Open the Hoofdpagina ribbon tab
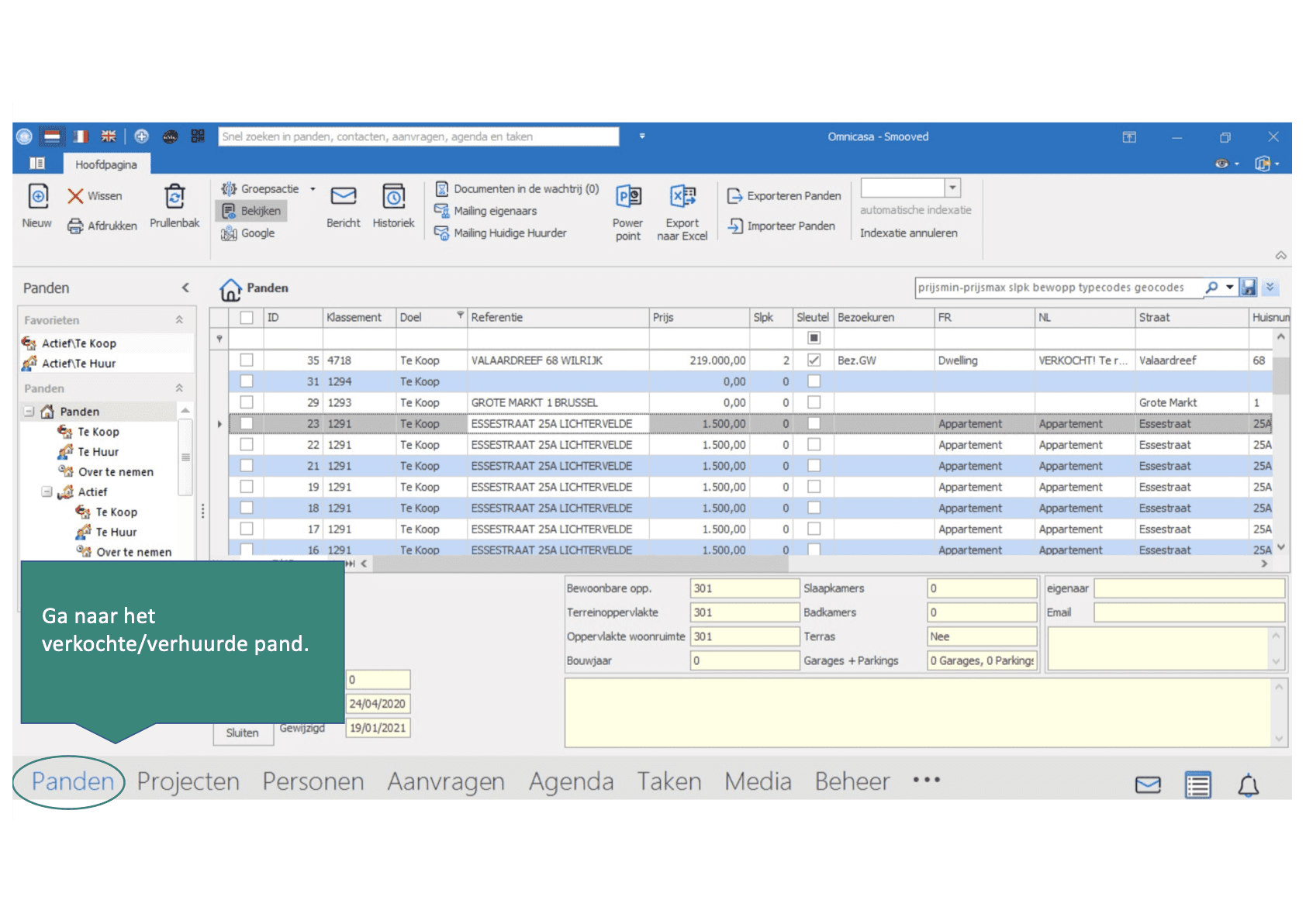The width and height of the screenshot is (1306, 924). pyautogui.click(x=106, y=164)
